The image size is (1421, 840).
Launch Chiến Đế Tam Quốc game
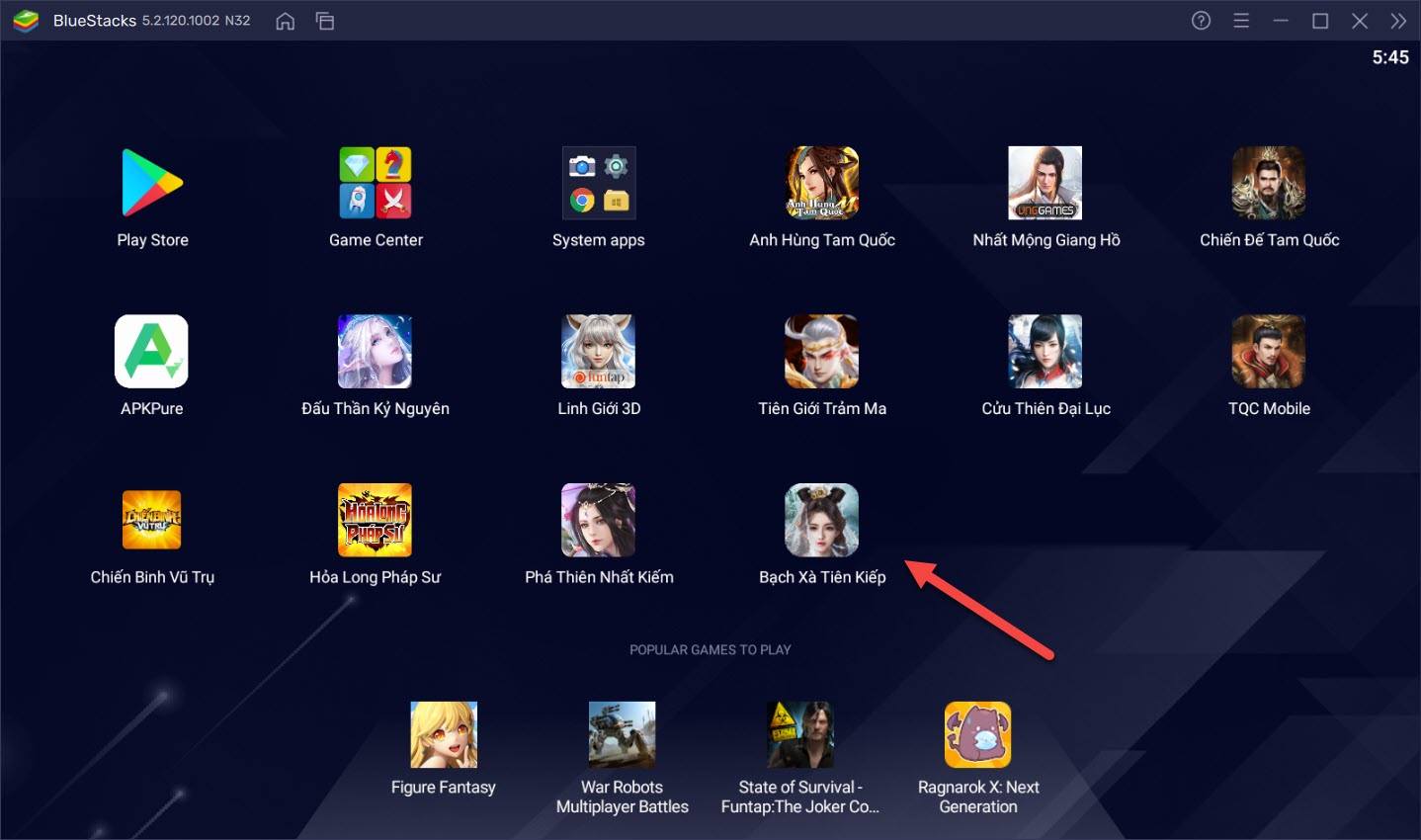click(x=1269, y=183)
